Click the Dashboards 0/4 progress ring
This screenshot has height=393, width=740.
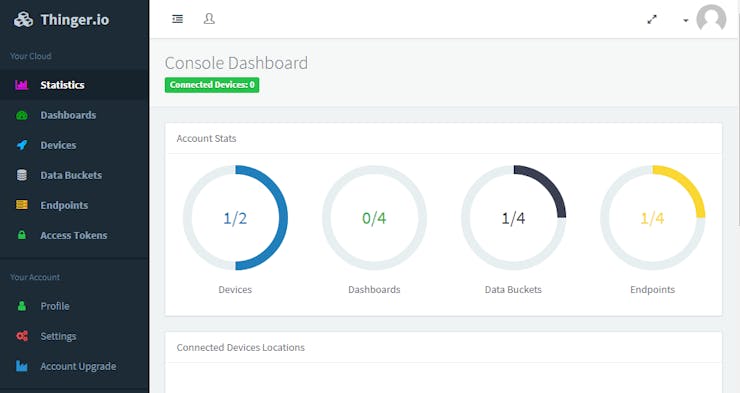tap(374, 217)
